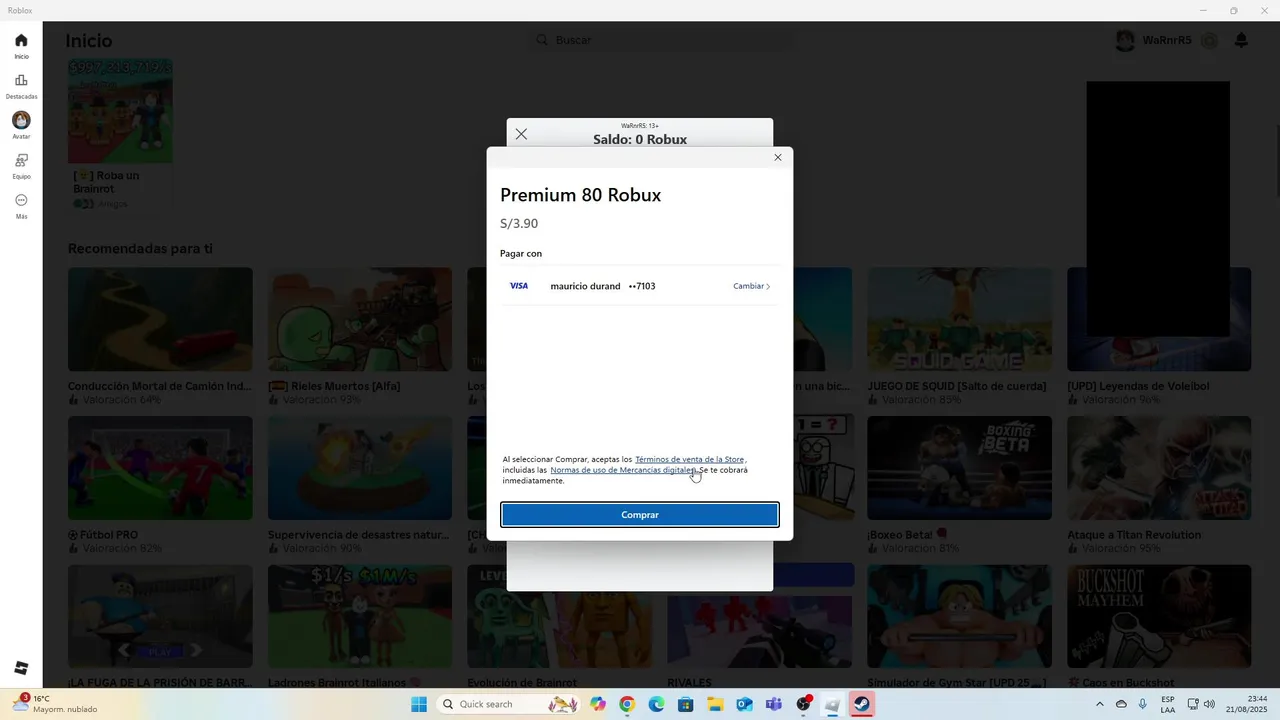Select the Visa mauricio durand card row
The height and width of the screenshot is (720, 1280).
tap(640, 286)
